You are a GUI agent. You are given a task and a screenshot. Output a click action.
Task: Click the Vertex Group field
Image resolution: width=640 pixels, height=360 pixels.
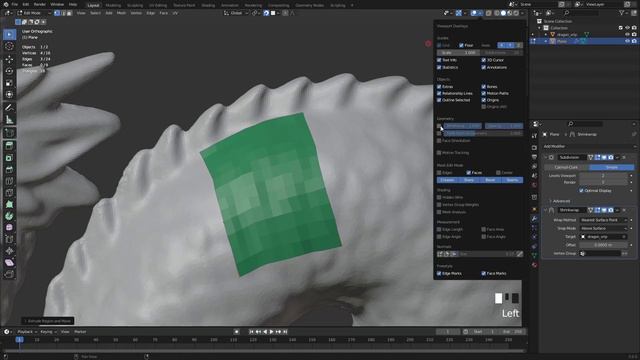[600, 253]
